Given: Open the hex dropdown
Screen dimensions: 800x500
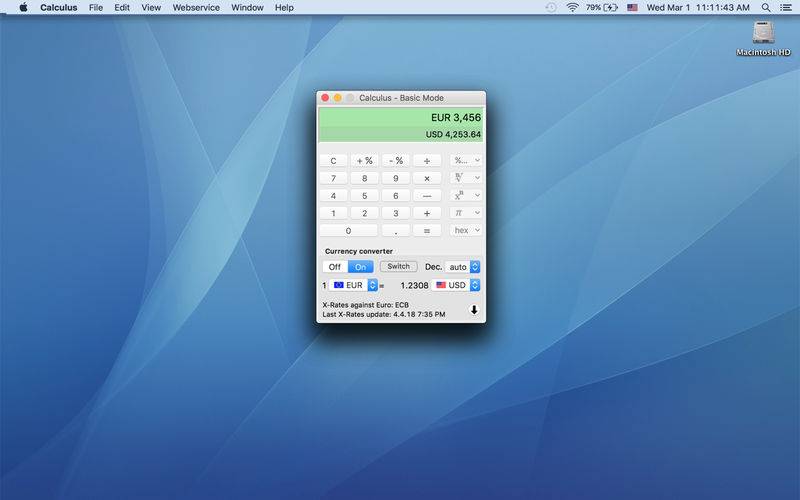Looking at the screenshot, I should (466, 230).
